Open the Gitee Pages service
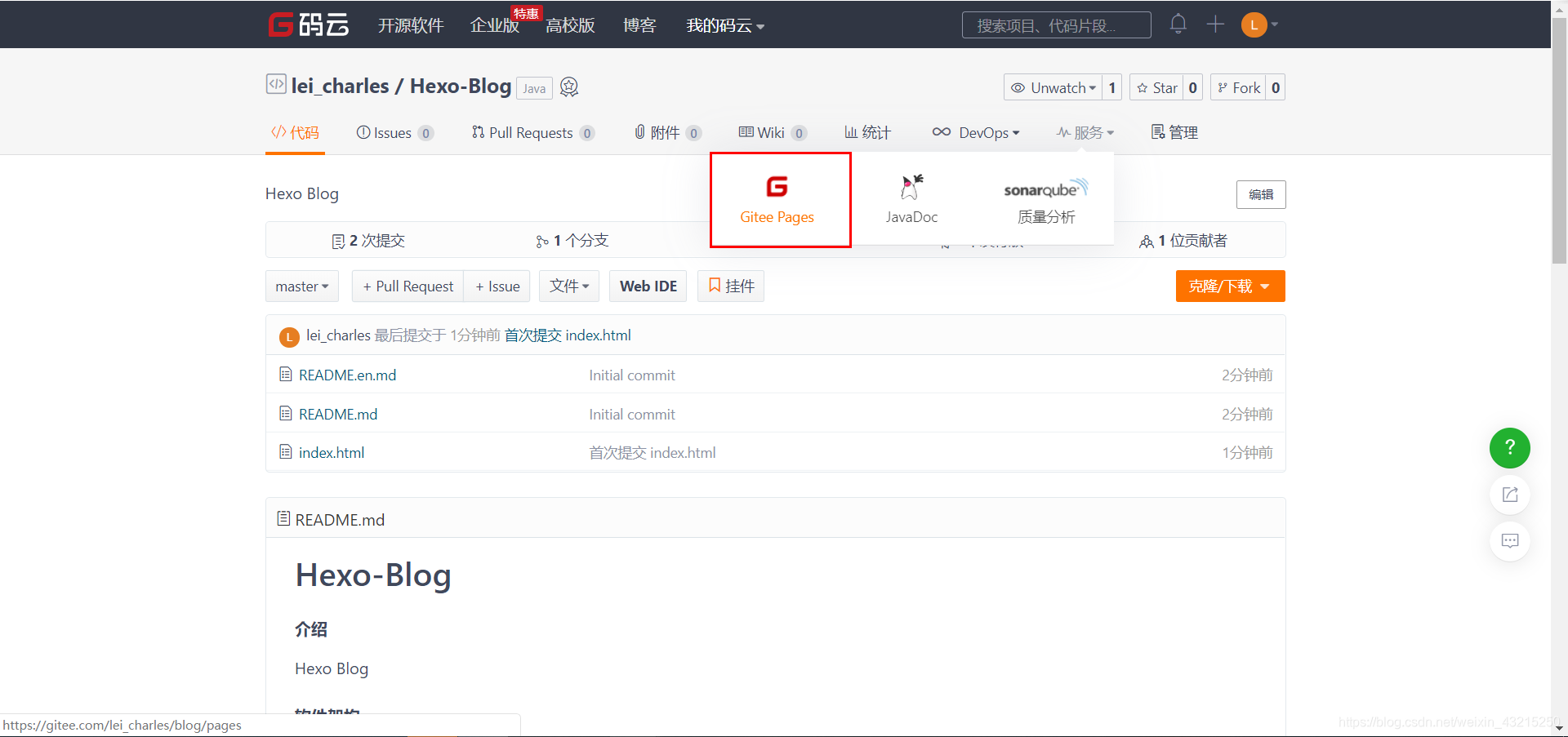This screenshot has width=1568, height=737. click(777, 199)
